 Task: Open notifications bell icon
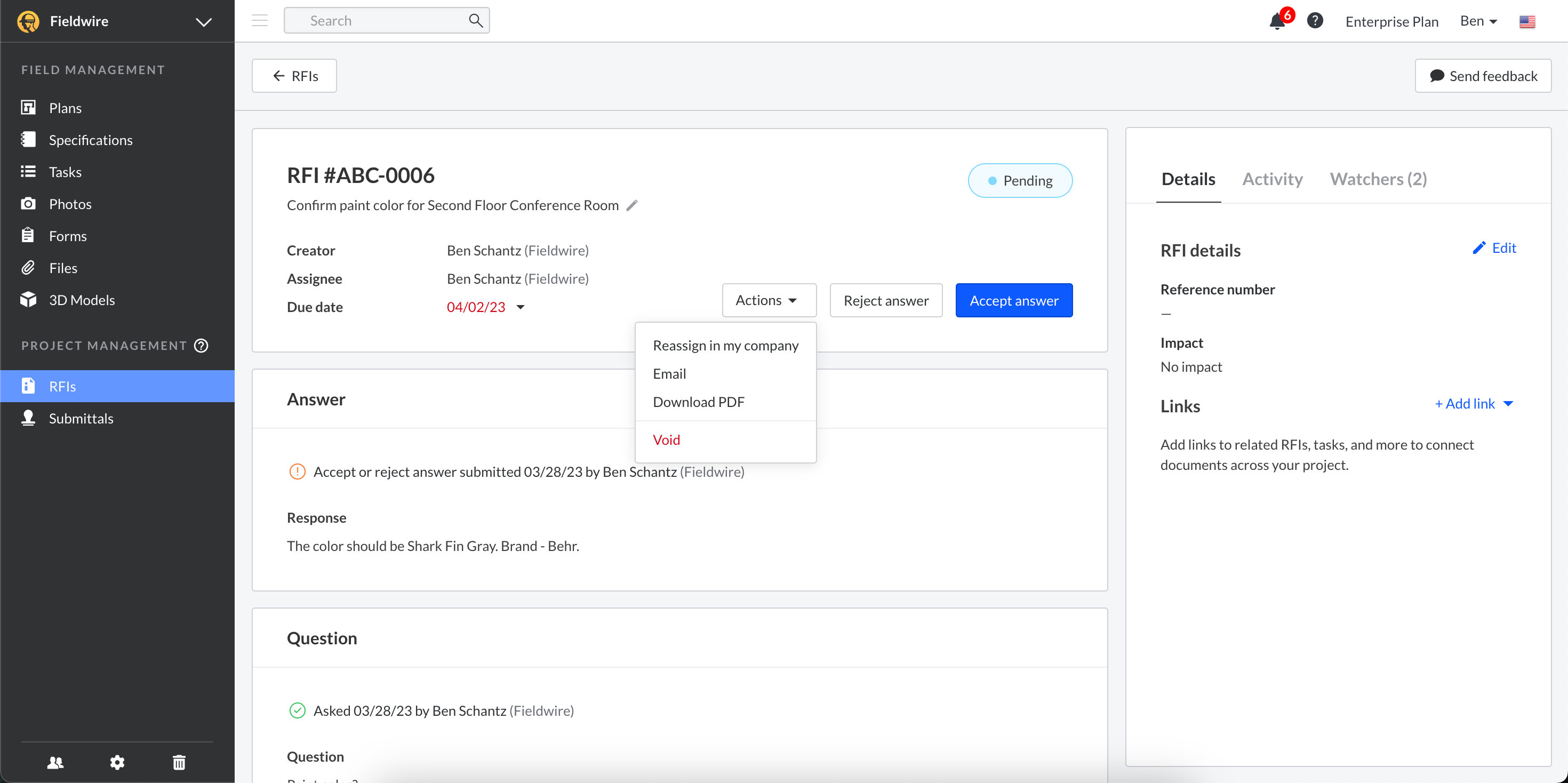pos(1277,21)
